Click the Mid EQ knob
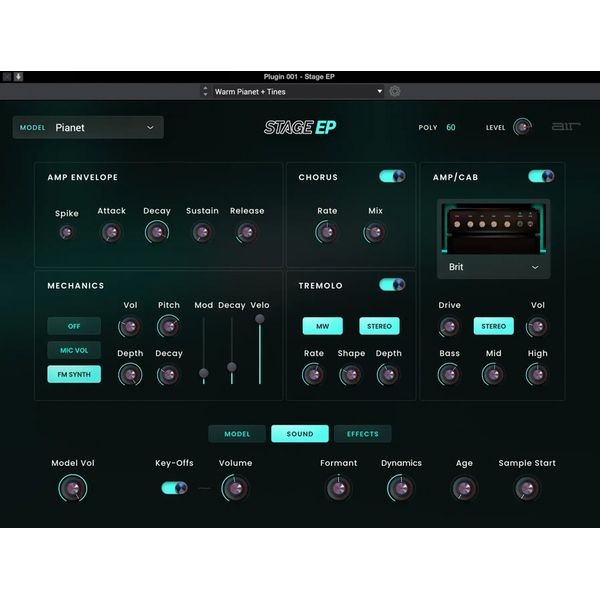The image size is (600, 600). (x=493, y=375)
